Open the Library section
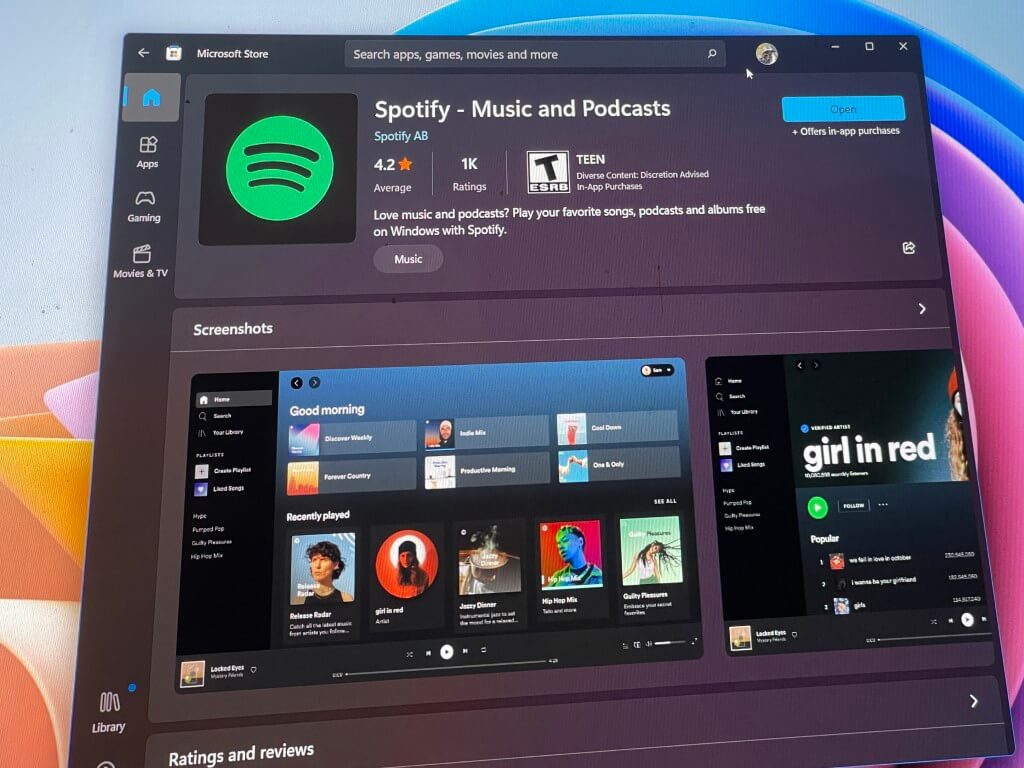The height and width of the screenshot is (768, 1024). (109, 713)
